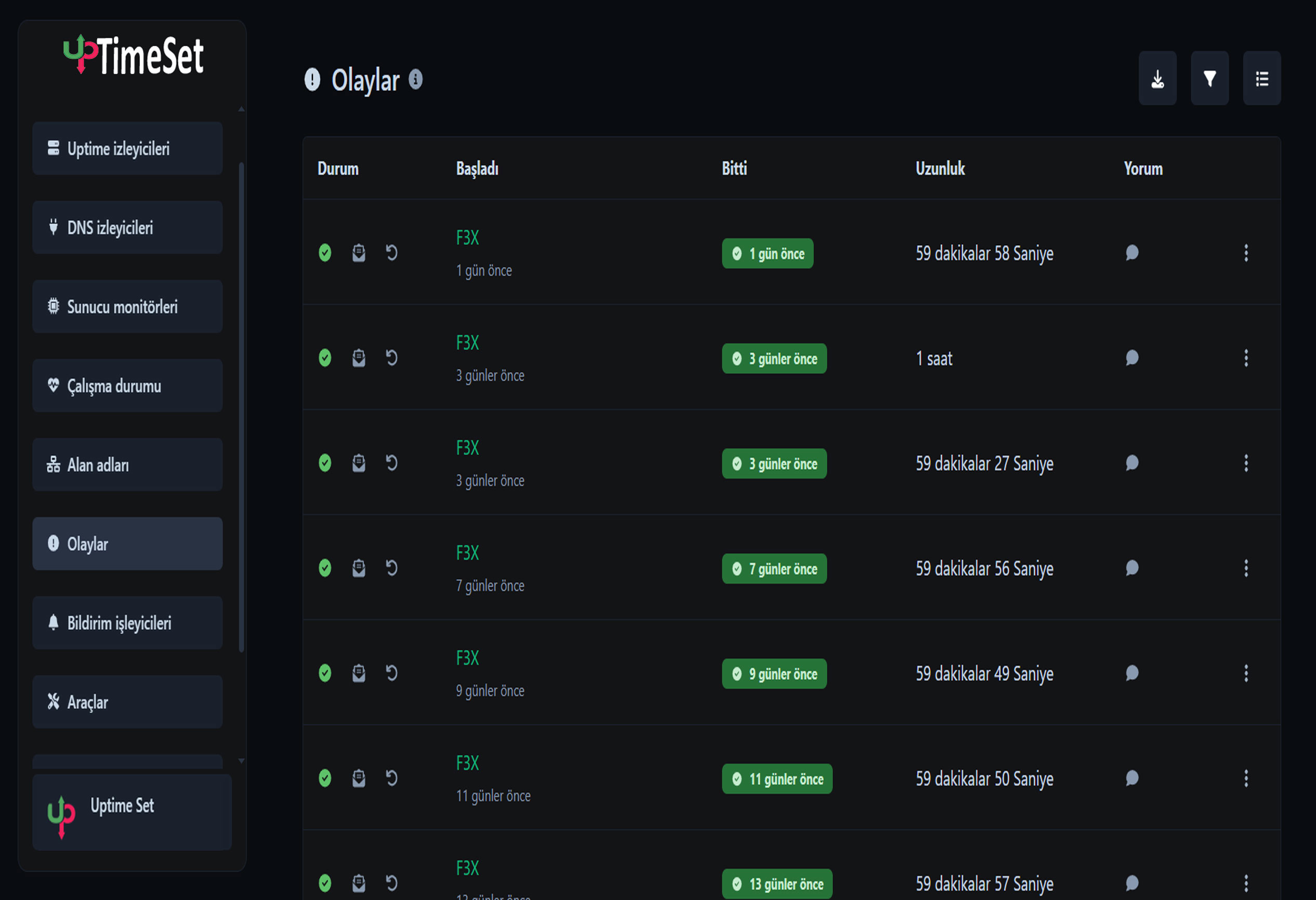The width and height of the screenshot is (1316, 900).
Task: Click undo arrow icon on 59 dakikalar 27 Saniye row
Action: click(391, 463)
